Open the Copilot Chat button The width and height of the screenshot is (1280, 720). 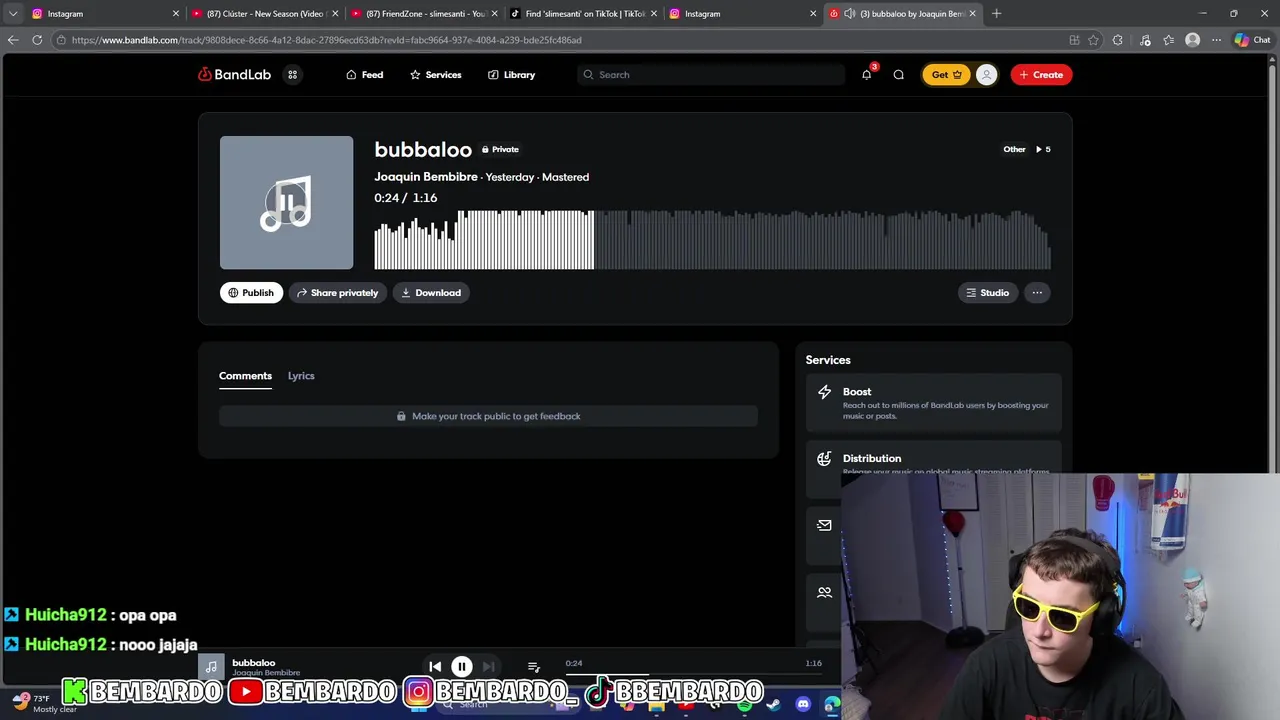(1252, 40)
